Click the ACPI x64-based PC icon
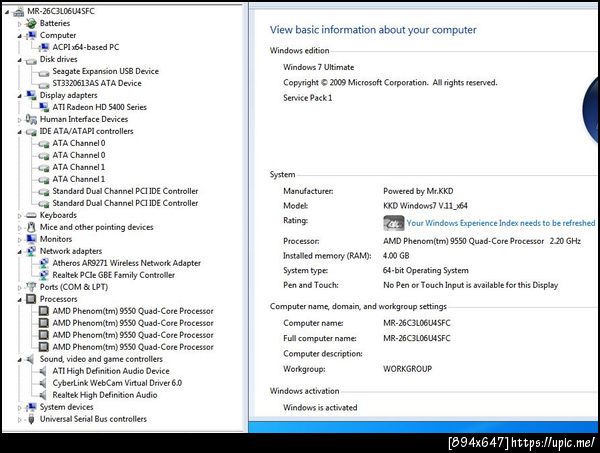 [x=44, y=47]
